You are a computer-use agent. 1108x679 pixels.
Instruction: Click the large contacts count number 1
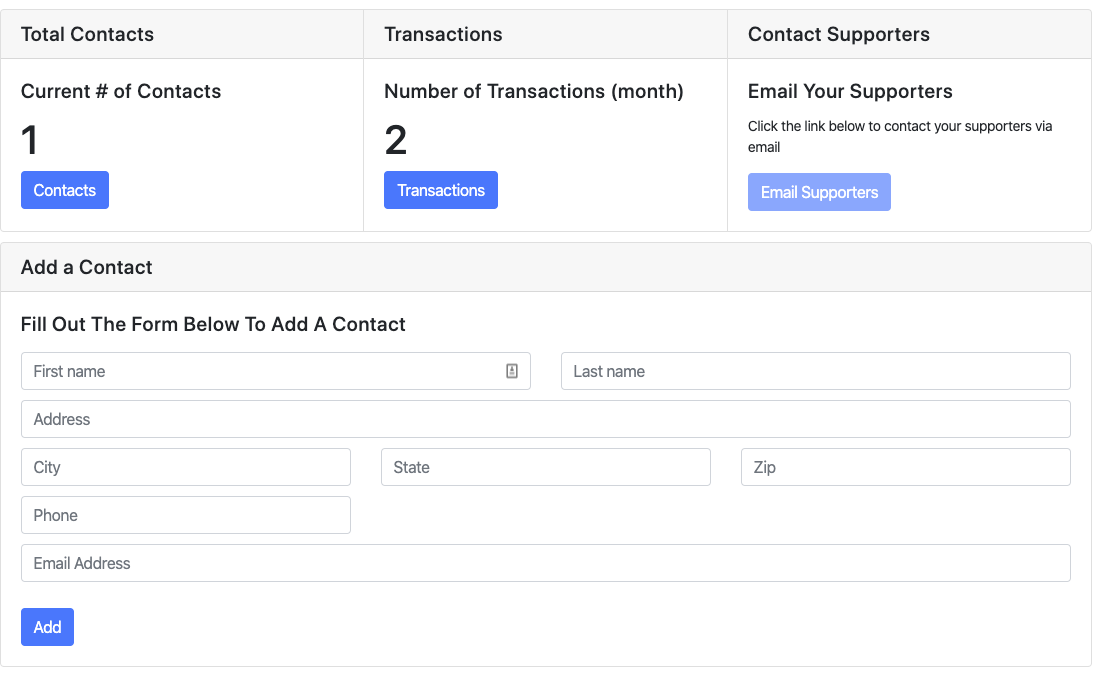[x=30, y=141]
